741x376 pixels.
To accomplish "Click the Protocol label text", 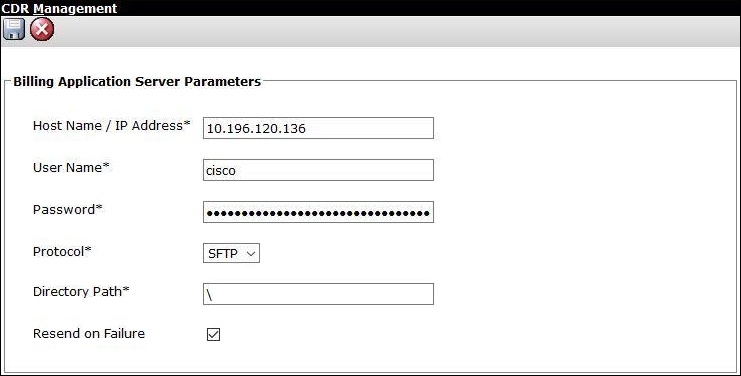I will point(62,252).
